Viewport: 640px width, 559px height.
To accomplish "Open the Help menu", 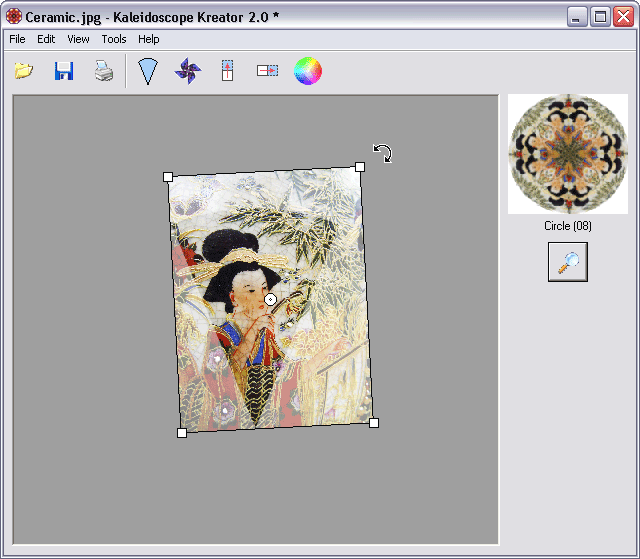I will pos(149,39).
